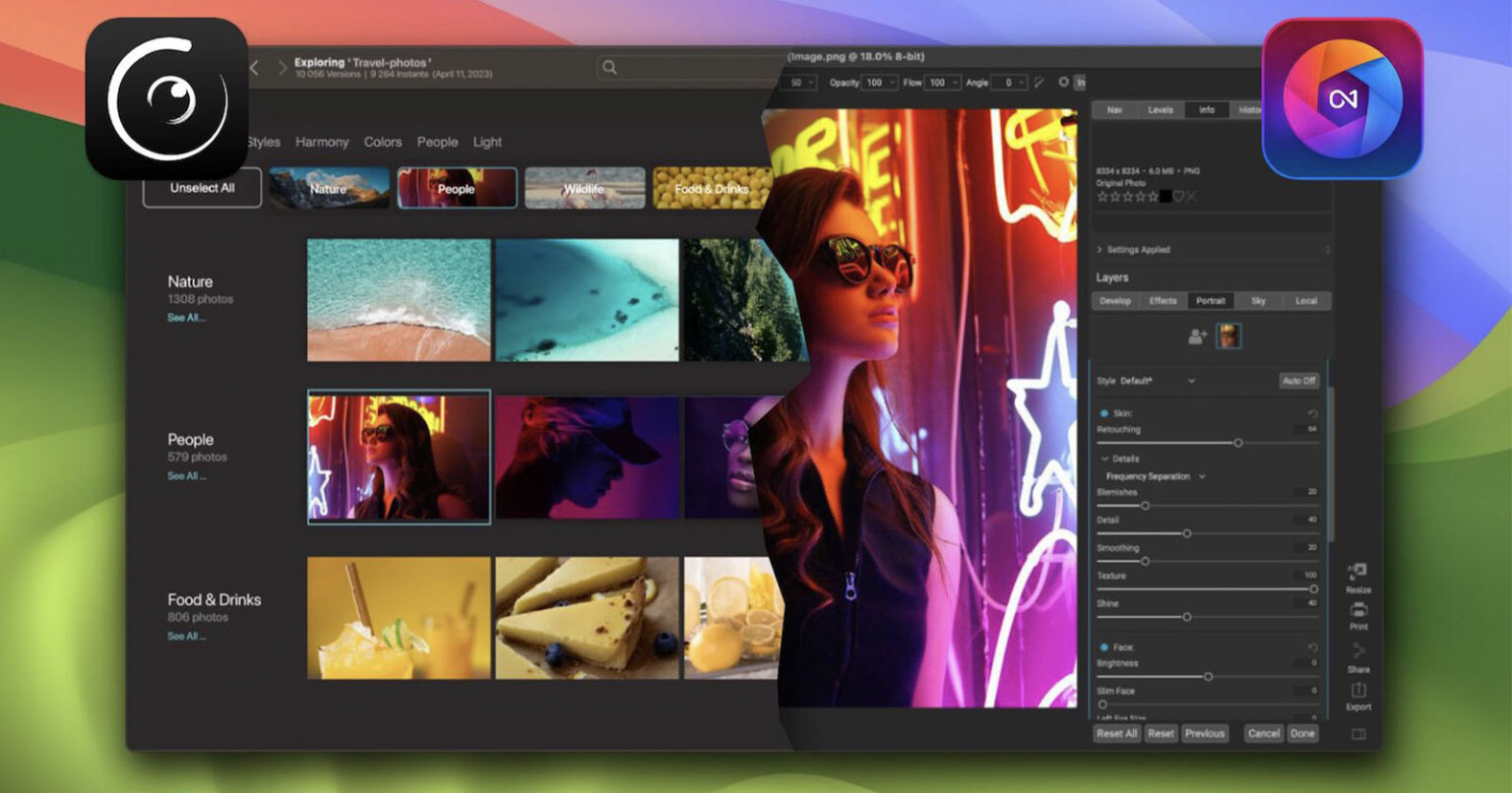Click the Wildlife category thumbnail

coord(585,188)
